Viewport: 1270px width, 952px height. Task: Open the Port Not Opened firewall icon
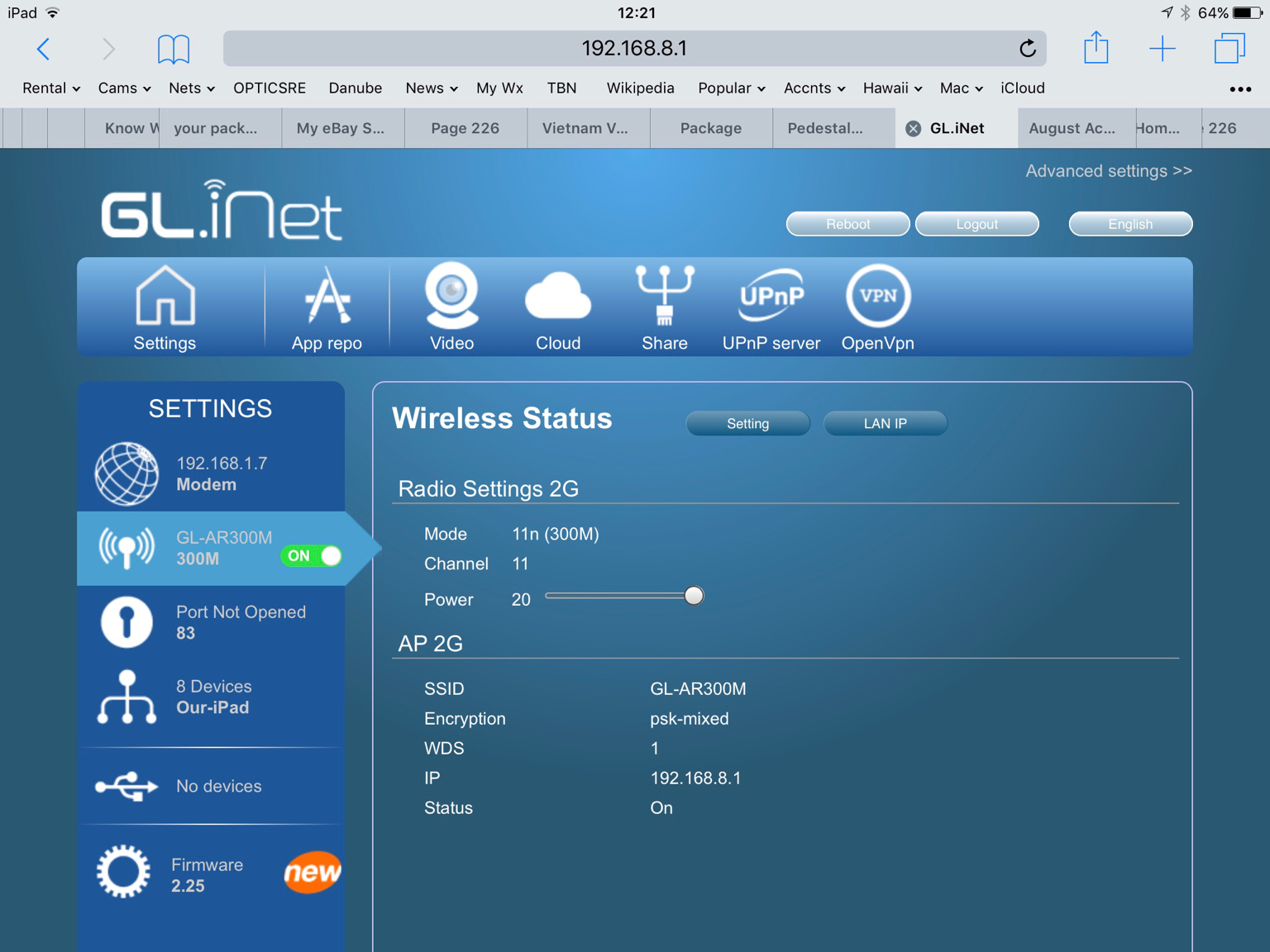pos(127,622)
